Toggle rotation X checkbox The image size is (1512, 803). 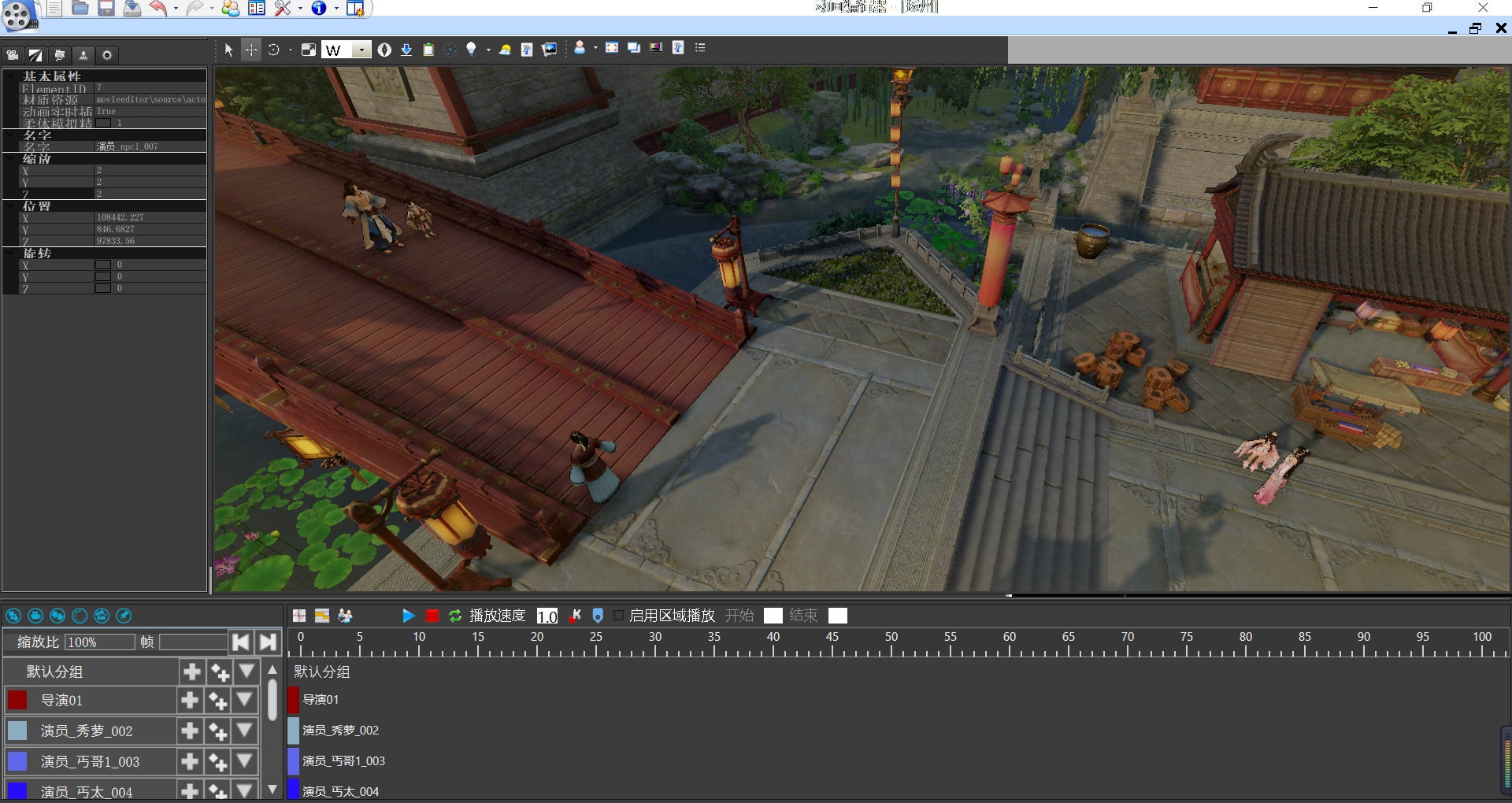click(x=103, y=265)
